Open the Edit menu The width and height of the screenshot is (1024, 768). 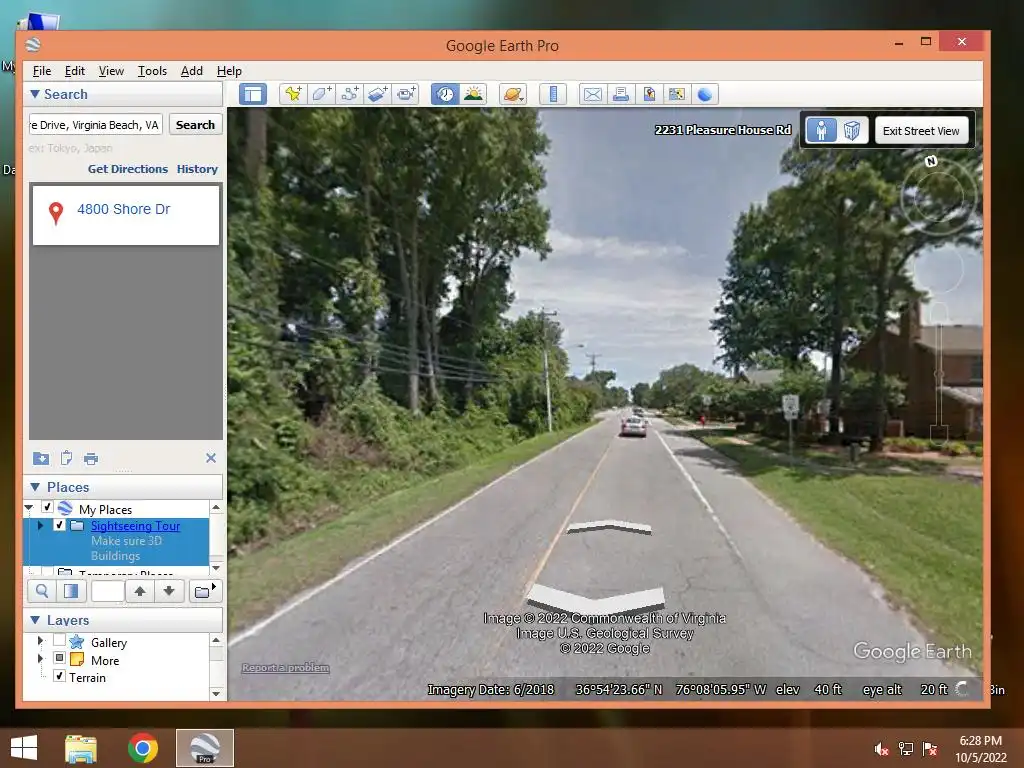[74, 71]
